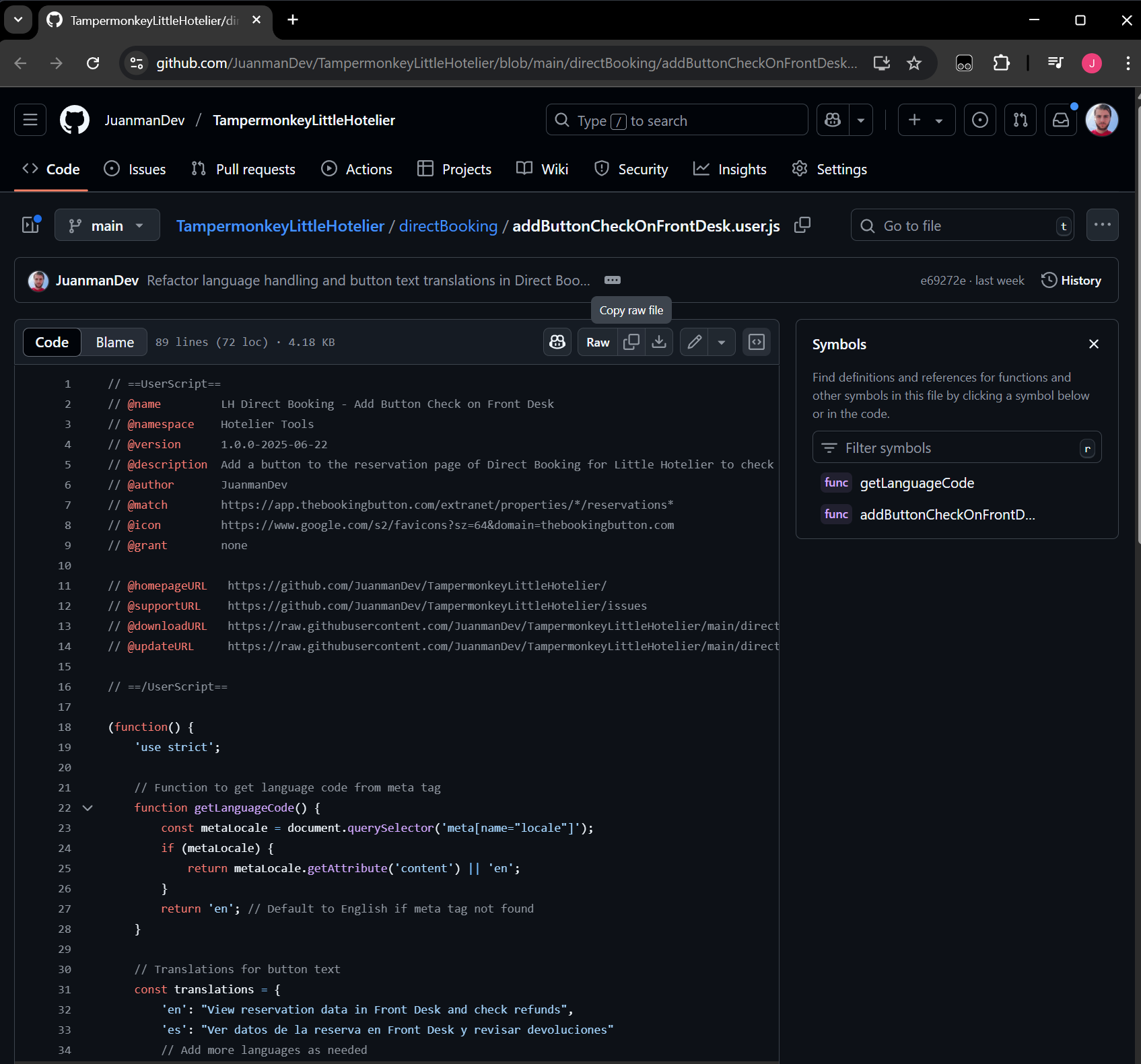This screenshot has width=1141, height=1064.
Task: Download the raw file
Action: click(x=659, y=342)
